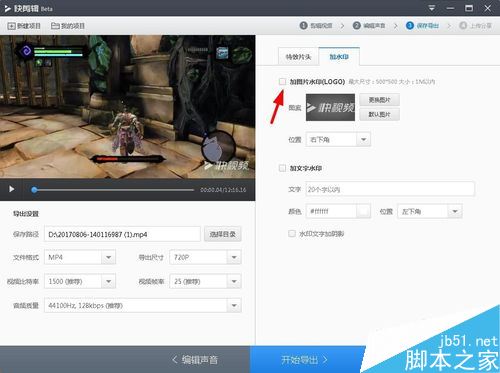500x373 pixels.
Task: Play the video preview
Action: (x=11, y=189)
